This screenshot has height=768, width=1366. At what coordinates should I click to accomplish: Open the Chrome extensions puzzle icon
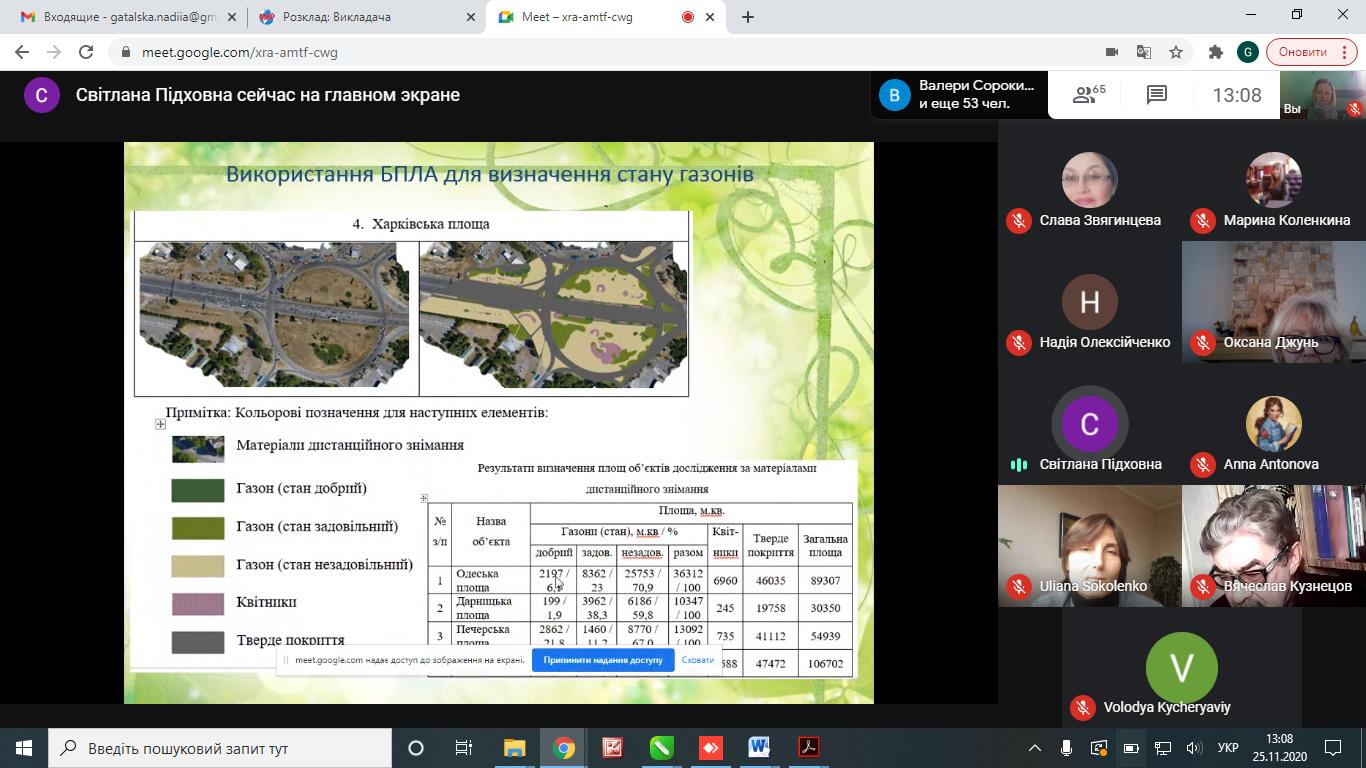point(1216,52)
